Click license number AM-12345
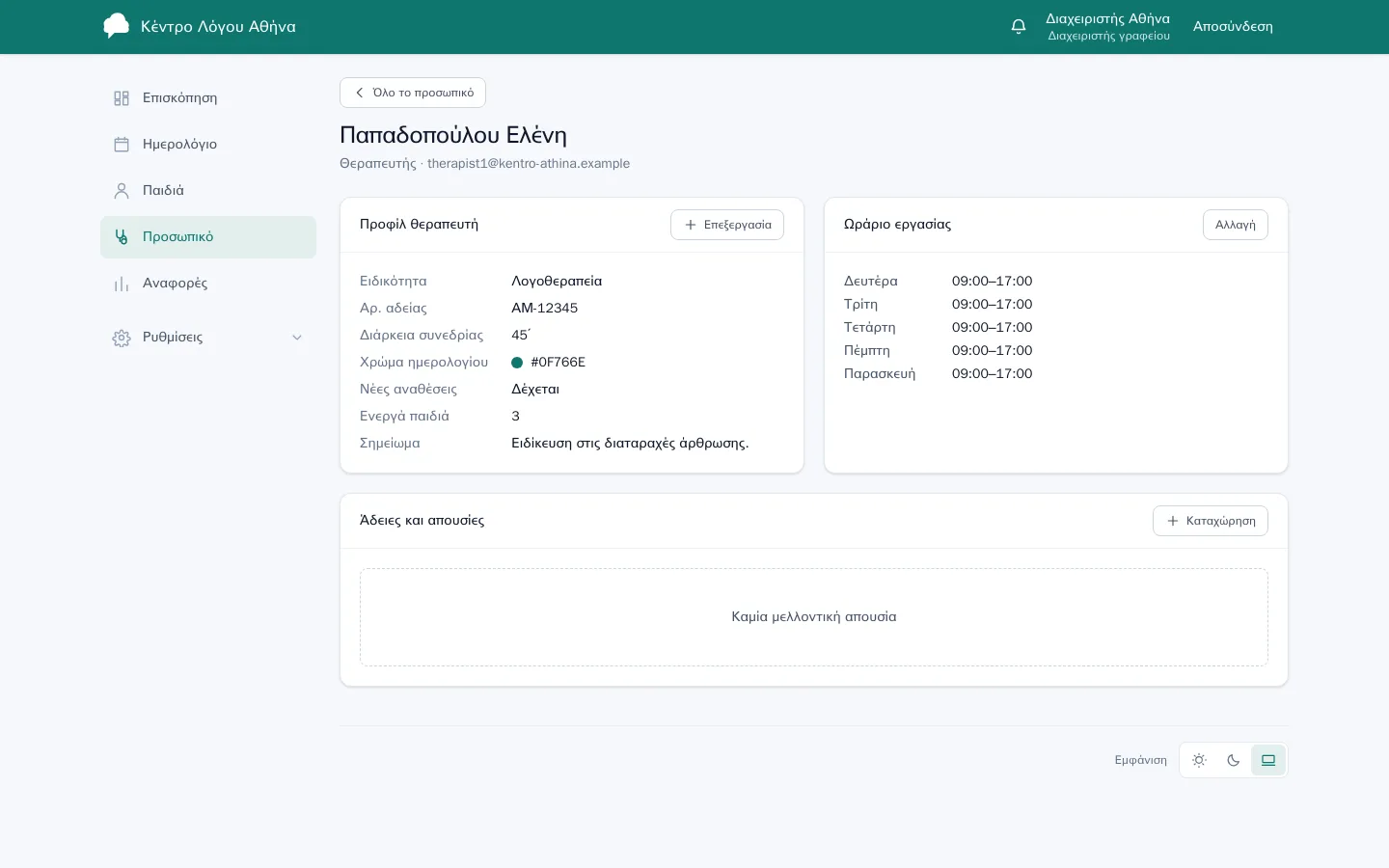 (x=544, y=309)
